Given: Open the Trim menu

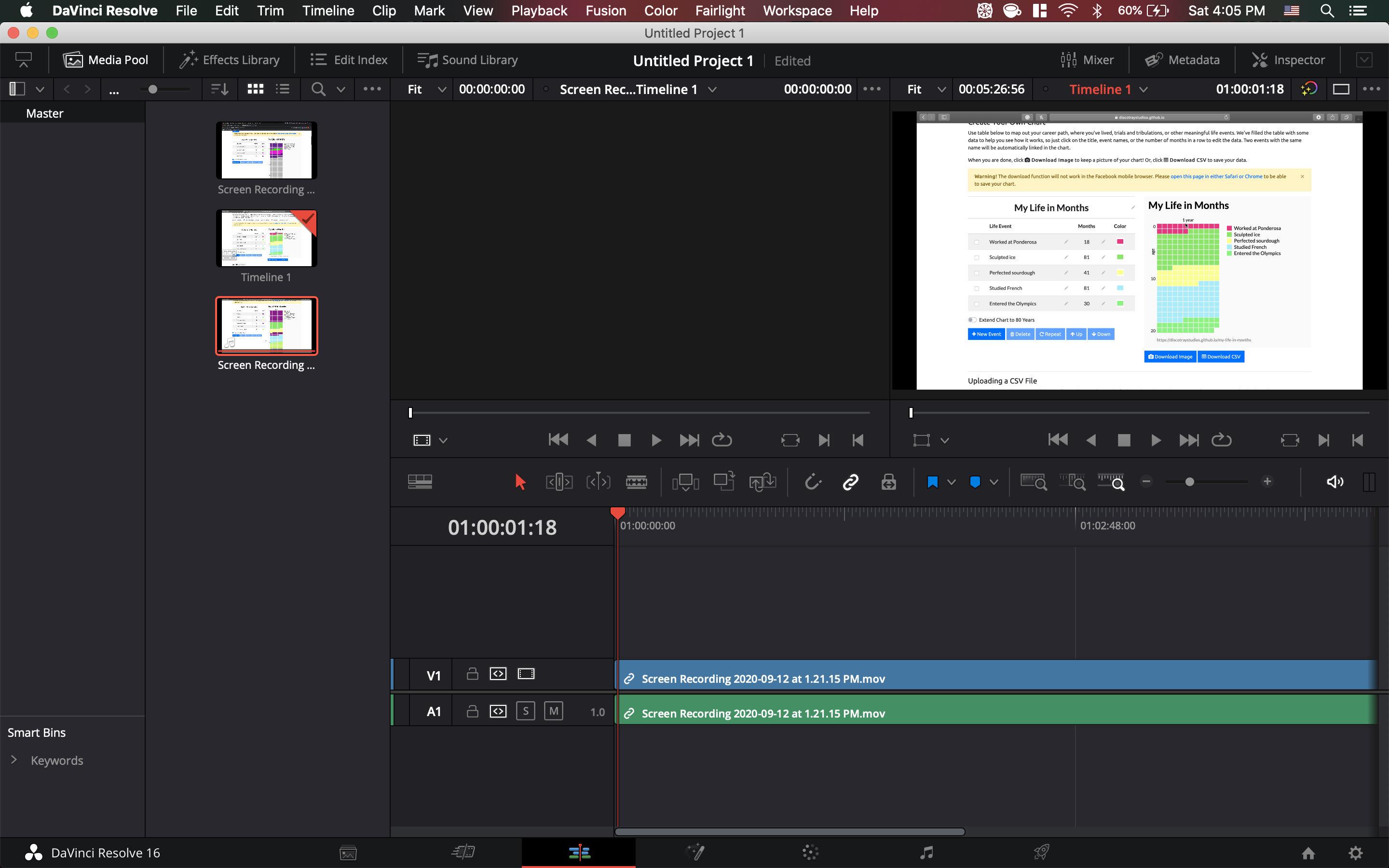Looking at the screenshot, I should tap(271, 11).
